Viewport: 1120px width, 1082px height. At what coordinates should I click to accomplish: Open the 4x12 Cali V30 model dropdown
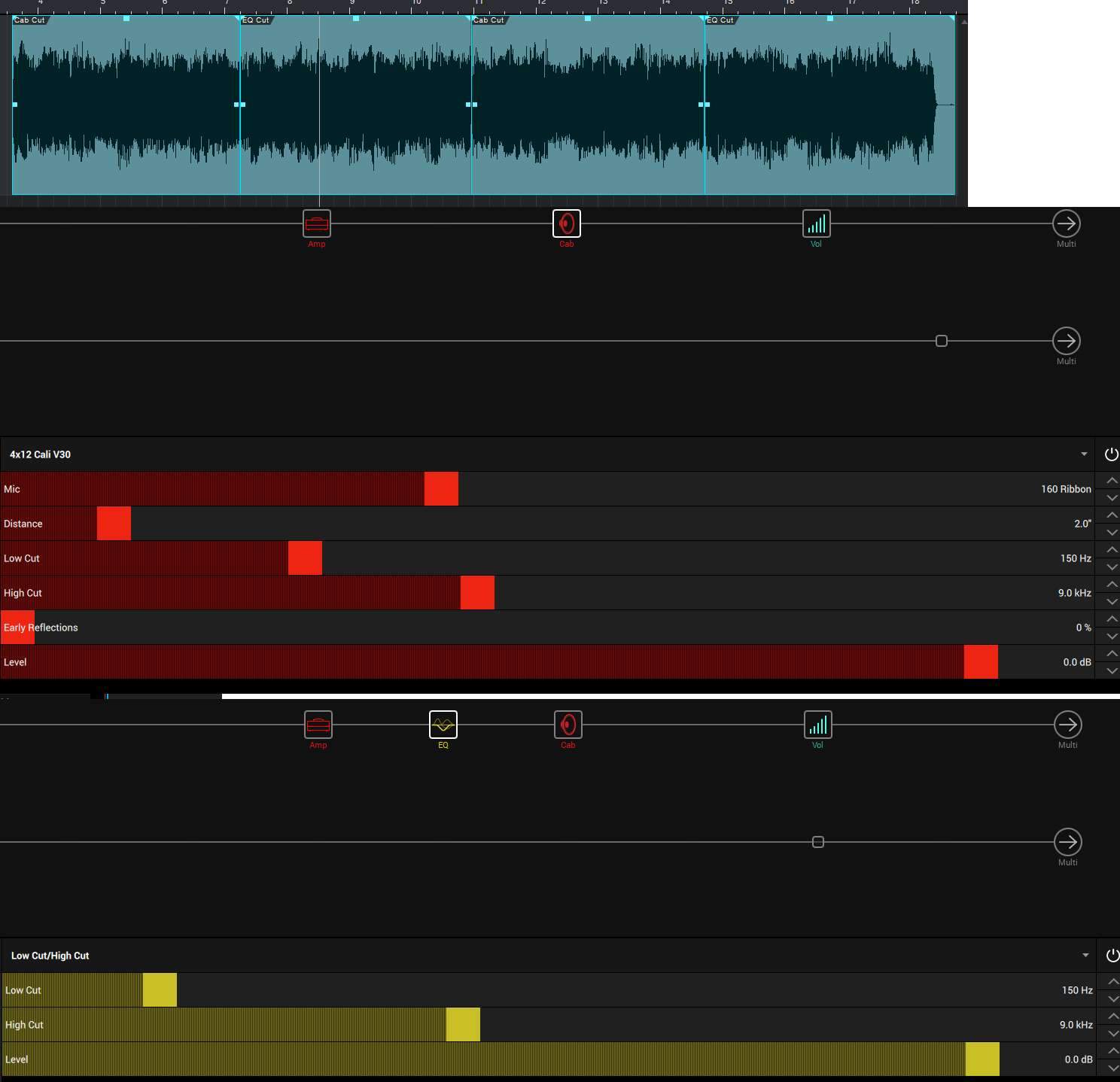[x=1084, y=454]
